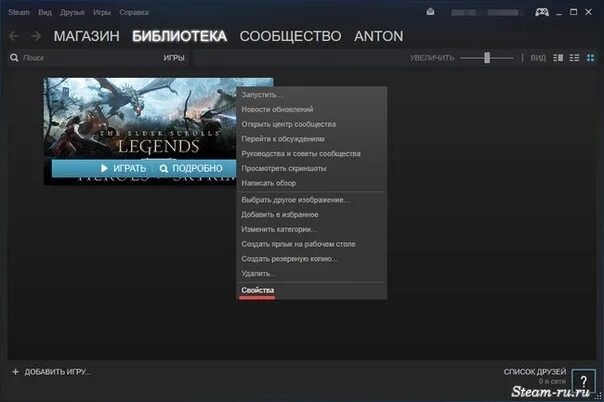Close the Steam window

588,12
